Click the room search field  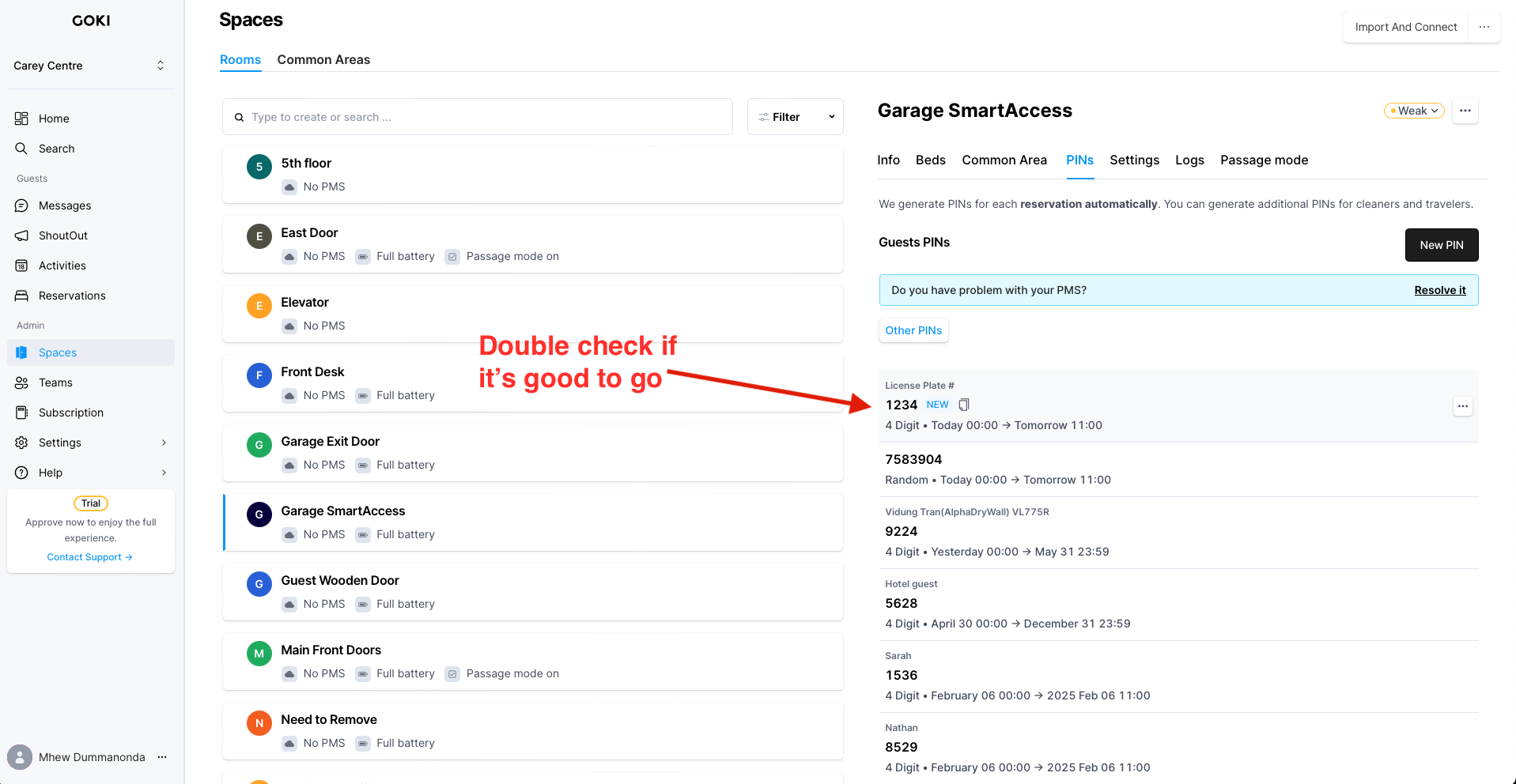(x=478, y=117)
